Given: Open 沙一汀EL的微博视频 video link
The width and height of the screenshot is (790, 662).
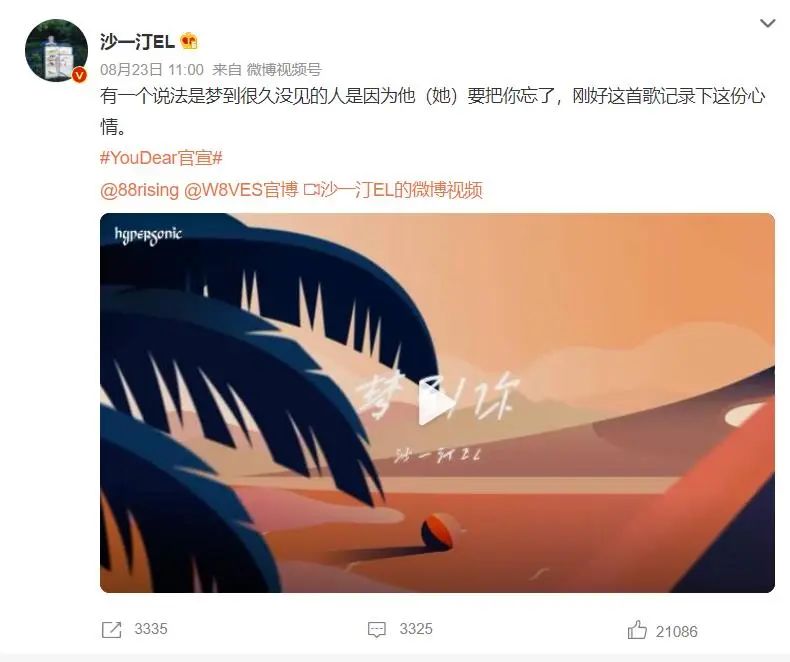Looking at the screenshot, I should tap(402, 190).
